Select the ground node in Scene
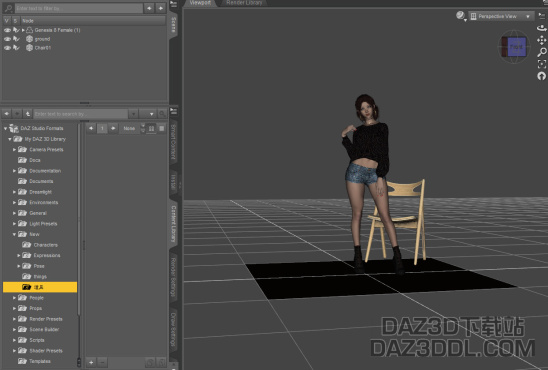 coord(42,39)
